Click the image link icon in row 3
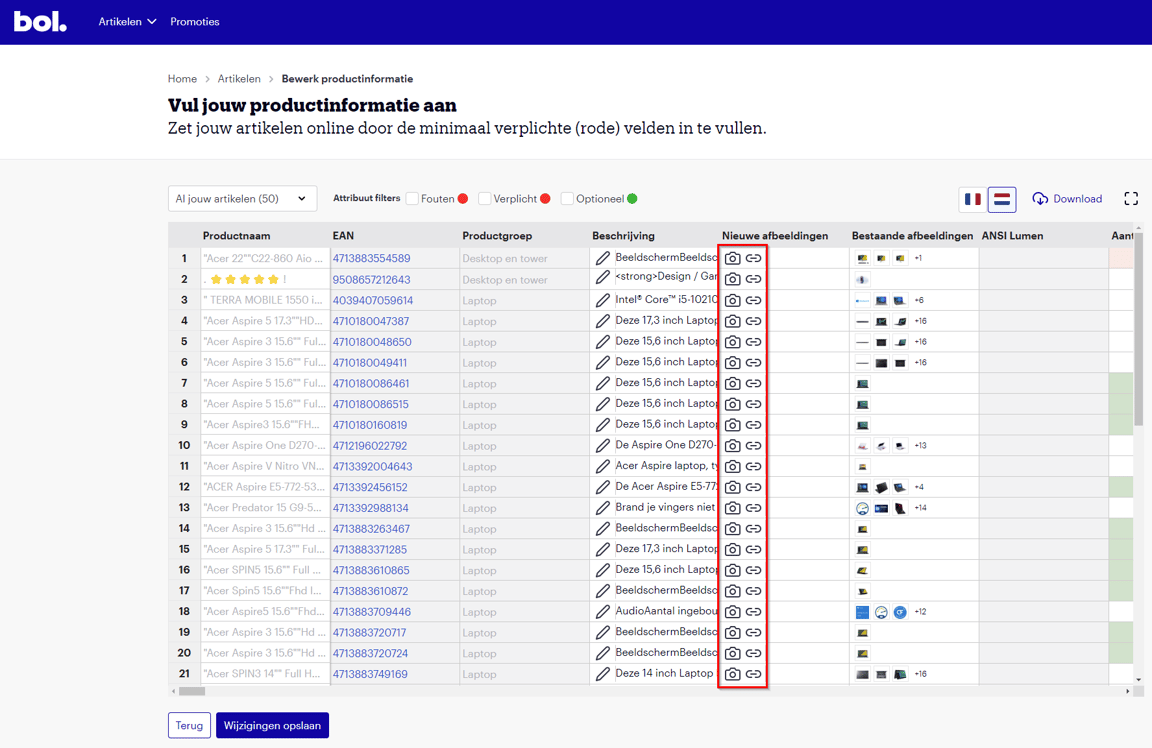Viewport: 1152px width, 748px height. coord(754,300)
